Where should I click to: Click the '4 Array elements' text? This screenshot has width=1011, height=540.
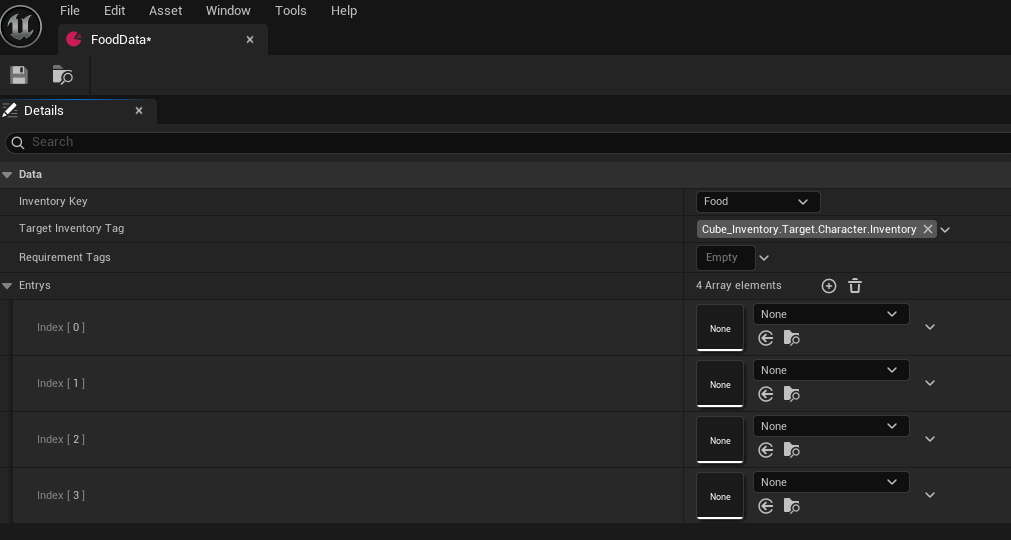click(739, 285)
